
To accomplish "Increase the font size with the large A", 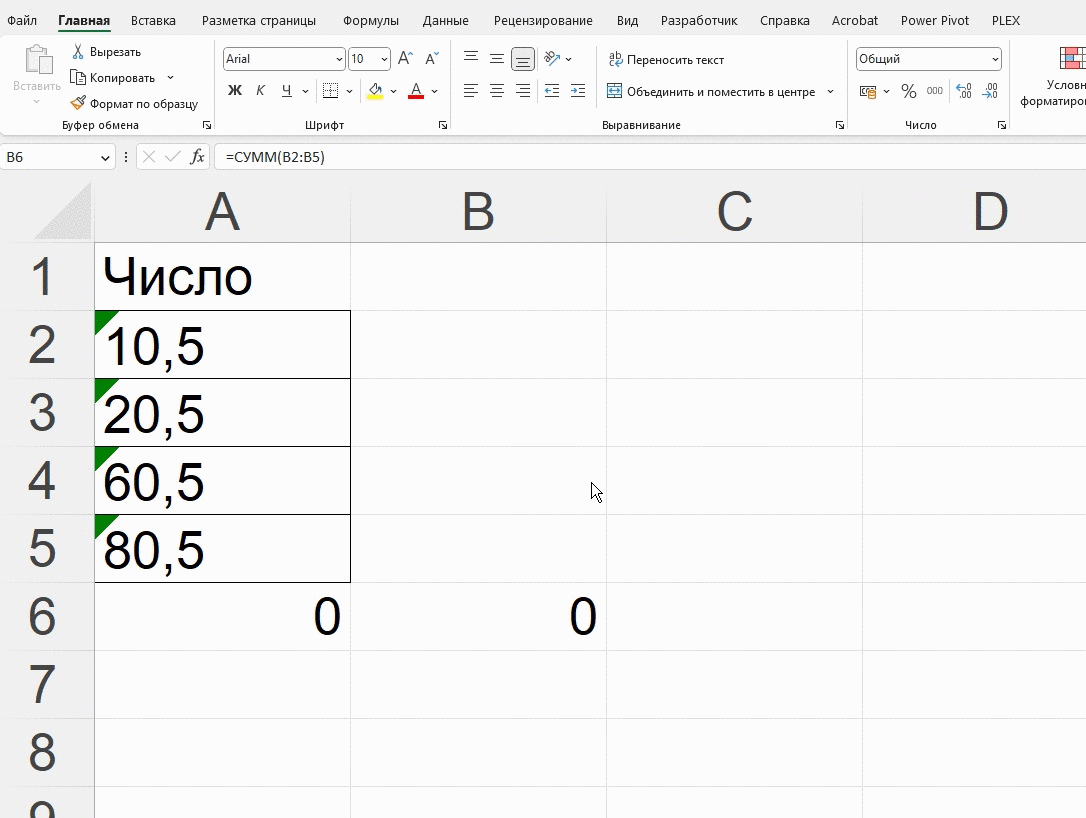I will click(x=405, y=59).
